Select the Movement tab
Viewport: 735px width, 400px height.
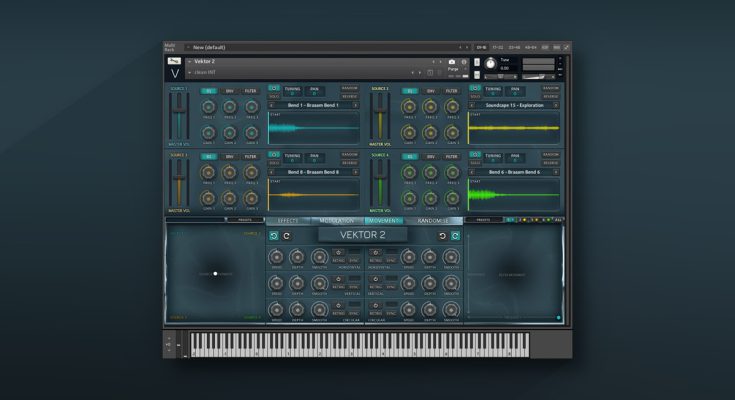click(x=384, y=220)
